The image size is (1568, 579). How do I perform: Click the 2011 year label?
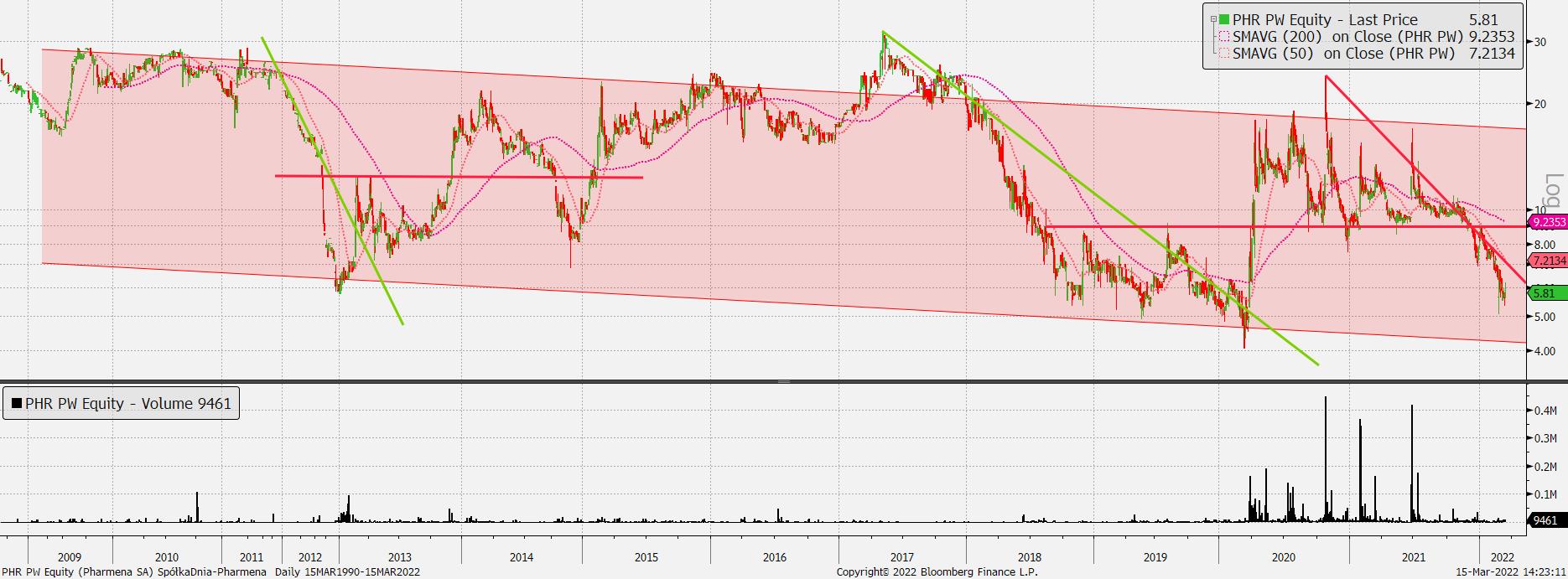coord(251,557)
